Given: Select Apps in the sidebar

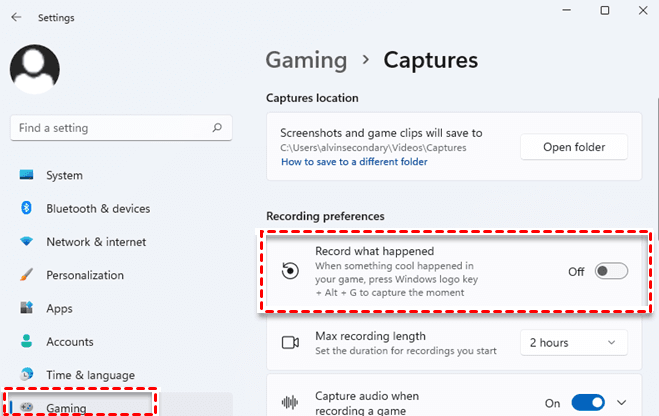Looking at the screenshot, I should click(59, 309).
